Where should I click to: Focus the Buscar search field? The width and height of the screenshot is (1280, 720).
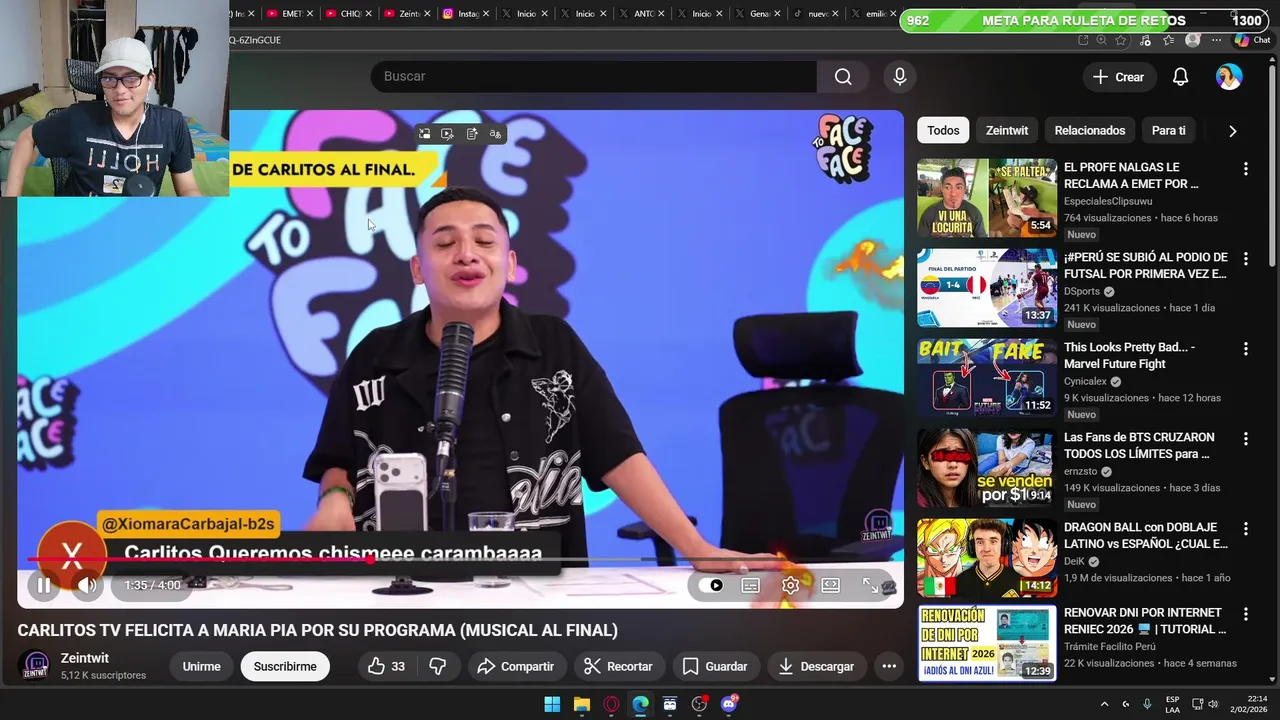pyautogui.click(x=594, y=76)
